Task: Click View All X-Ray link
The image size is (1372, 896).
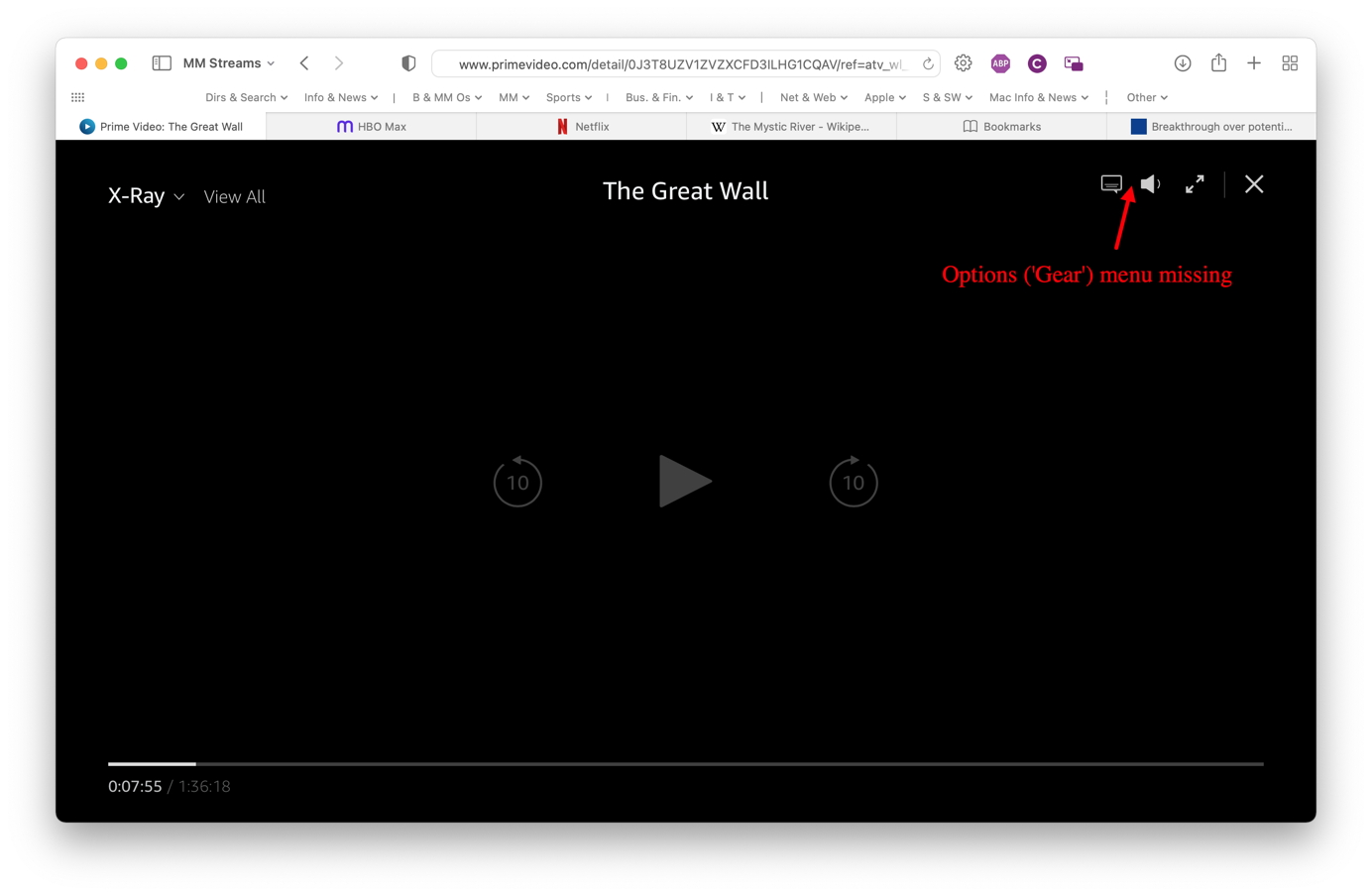Action: (x=234, y=196)
